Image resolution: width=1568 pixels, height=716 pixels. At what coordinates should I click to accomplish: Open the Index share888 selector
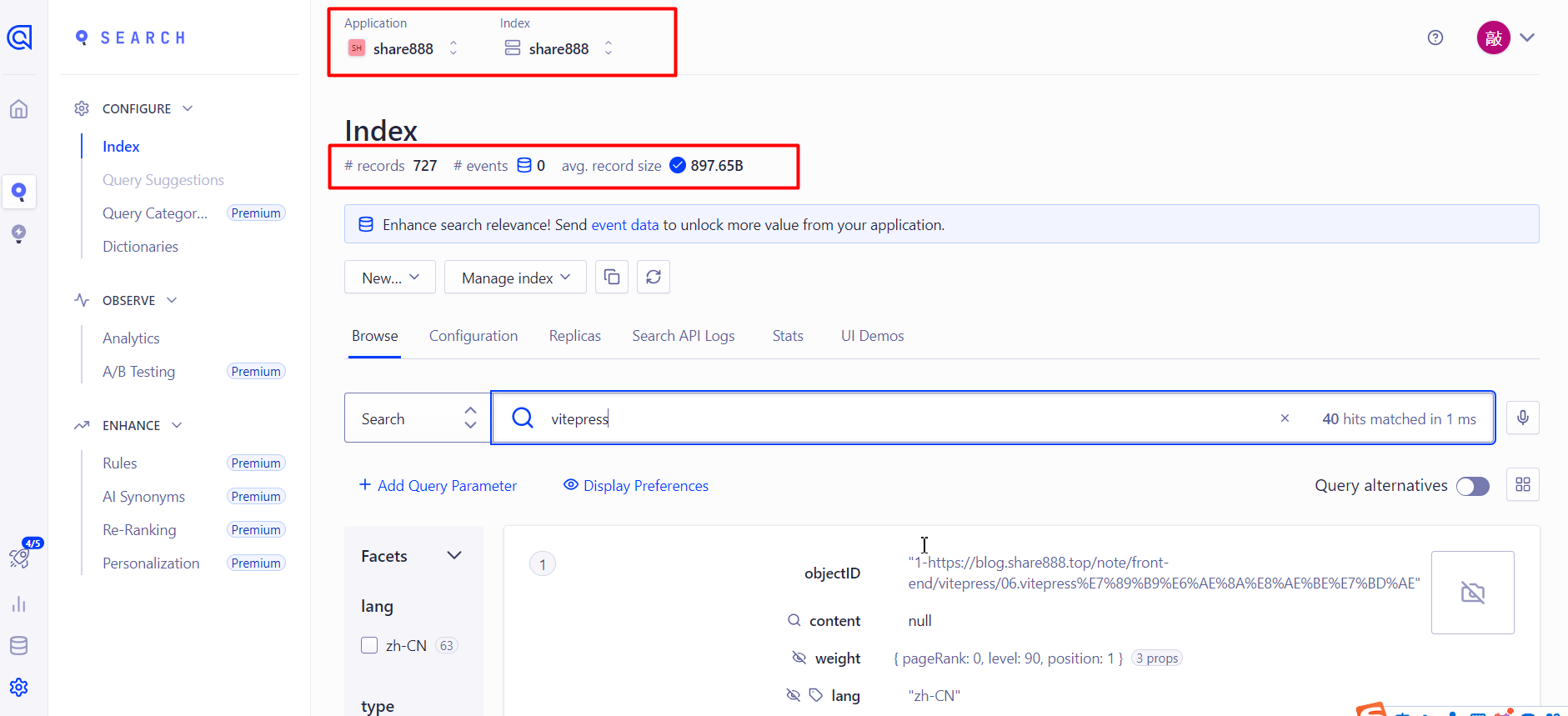pos(559,48)
